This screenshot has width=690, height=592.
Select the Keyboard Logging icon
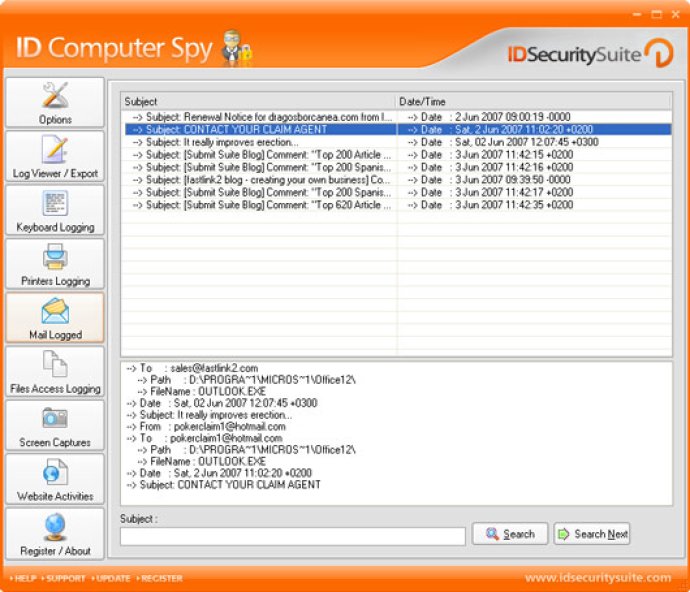(x=55, y=203)
